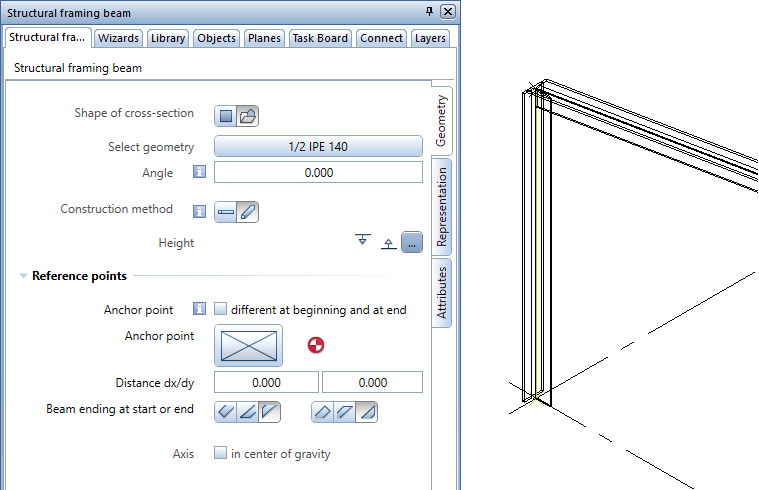Enable anchor point different at beginning and end
Image resolution: width=759 pixels, height=490 pixels.
(x=221, y=310)
